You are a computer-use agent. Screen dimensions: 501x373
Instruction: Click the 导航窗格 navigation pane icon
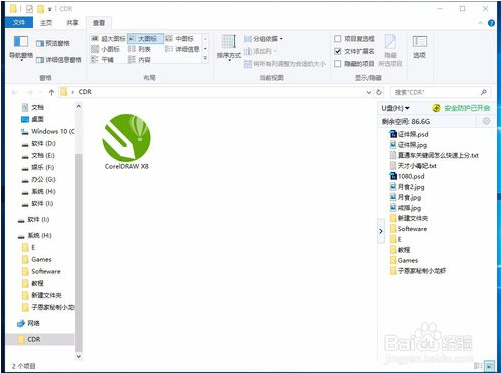coord(21,47)
